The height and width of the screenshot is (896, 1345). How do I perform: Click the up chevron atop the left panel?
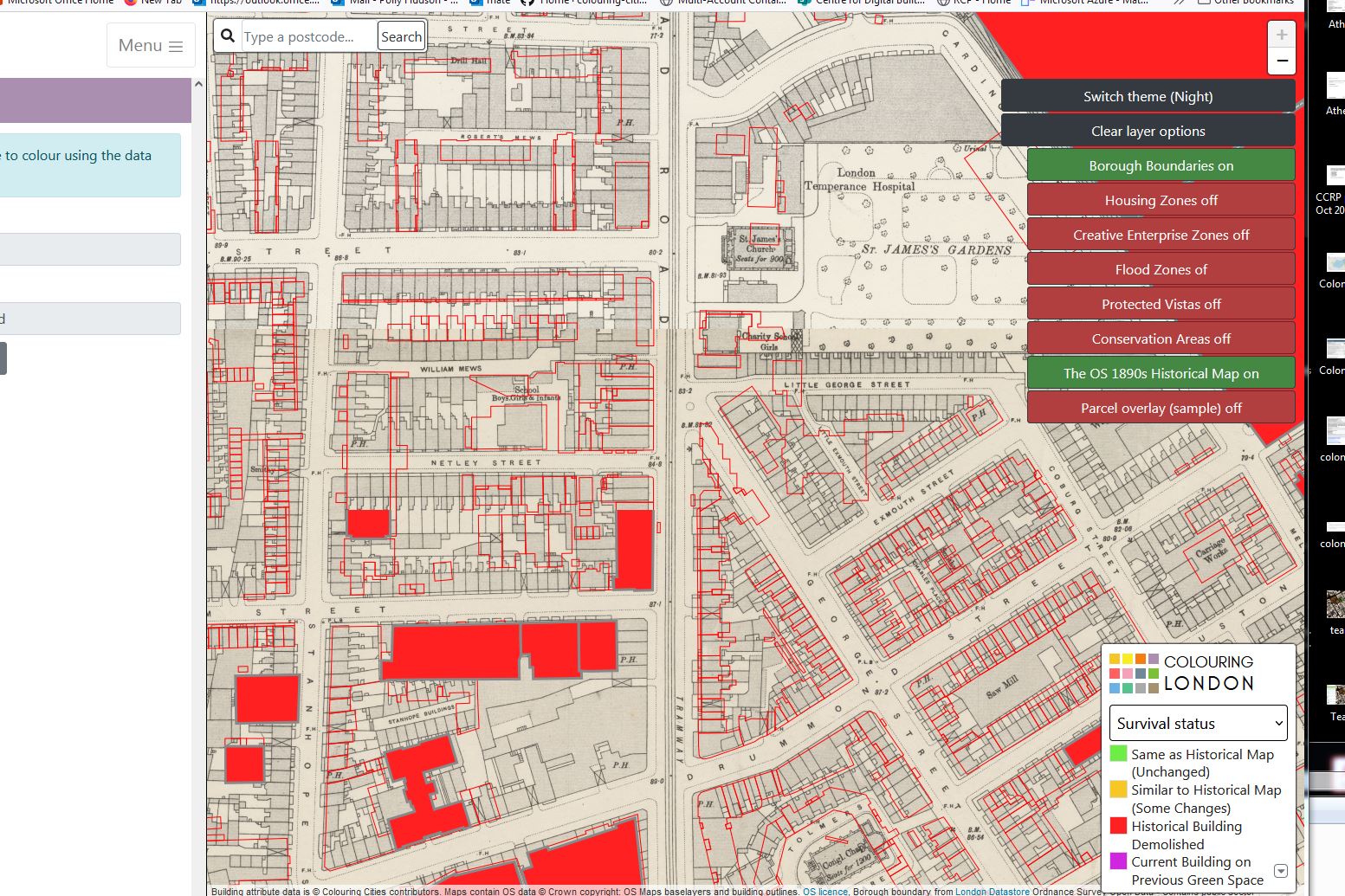[x=198, y=84]
